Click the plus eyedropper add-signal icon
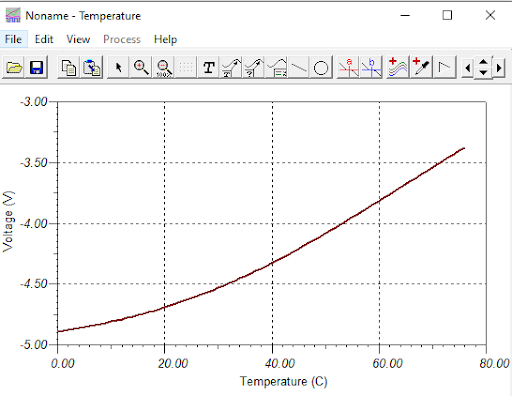Image resolution: width=512 pixels, height=396 pixels. (x=421, y=68)
